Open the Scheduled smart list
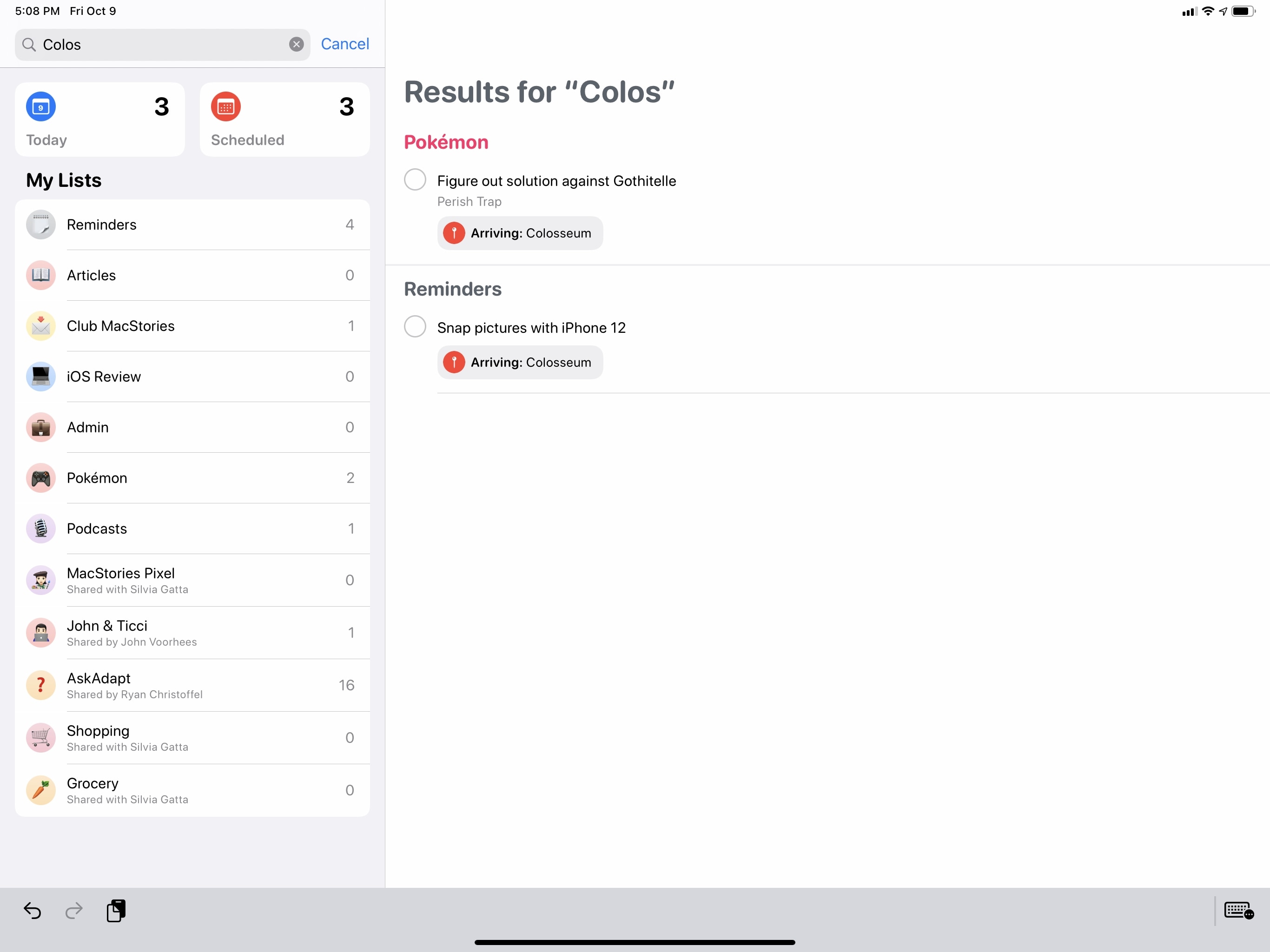Screen dimensions: 1270x952 284,119
